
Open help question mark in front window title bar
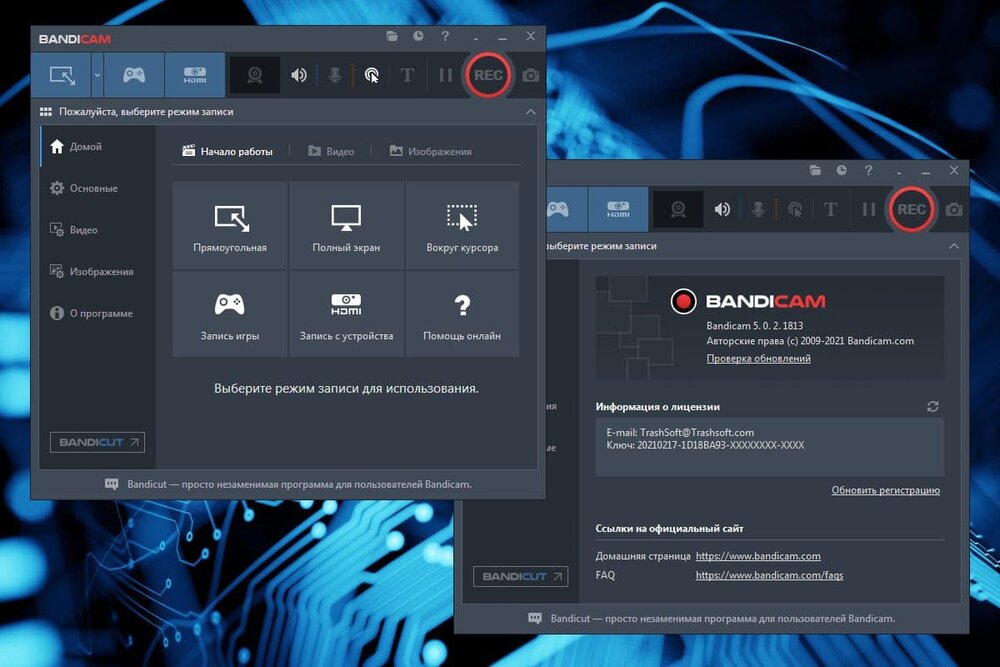(445, 36)
